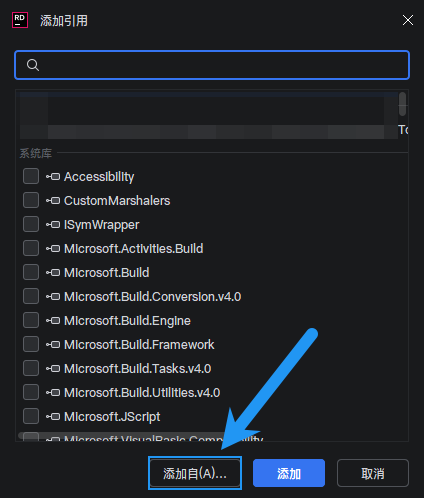Check the ISymWrapper reference checkbox

tap(31, 224)
